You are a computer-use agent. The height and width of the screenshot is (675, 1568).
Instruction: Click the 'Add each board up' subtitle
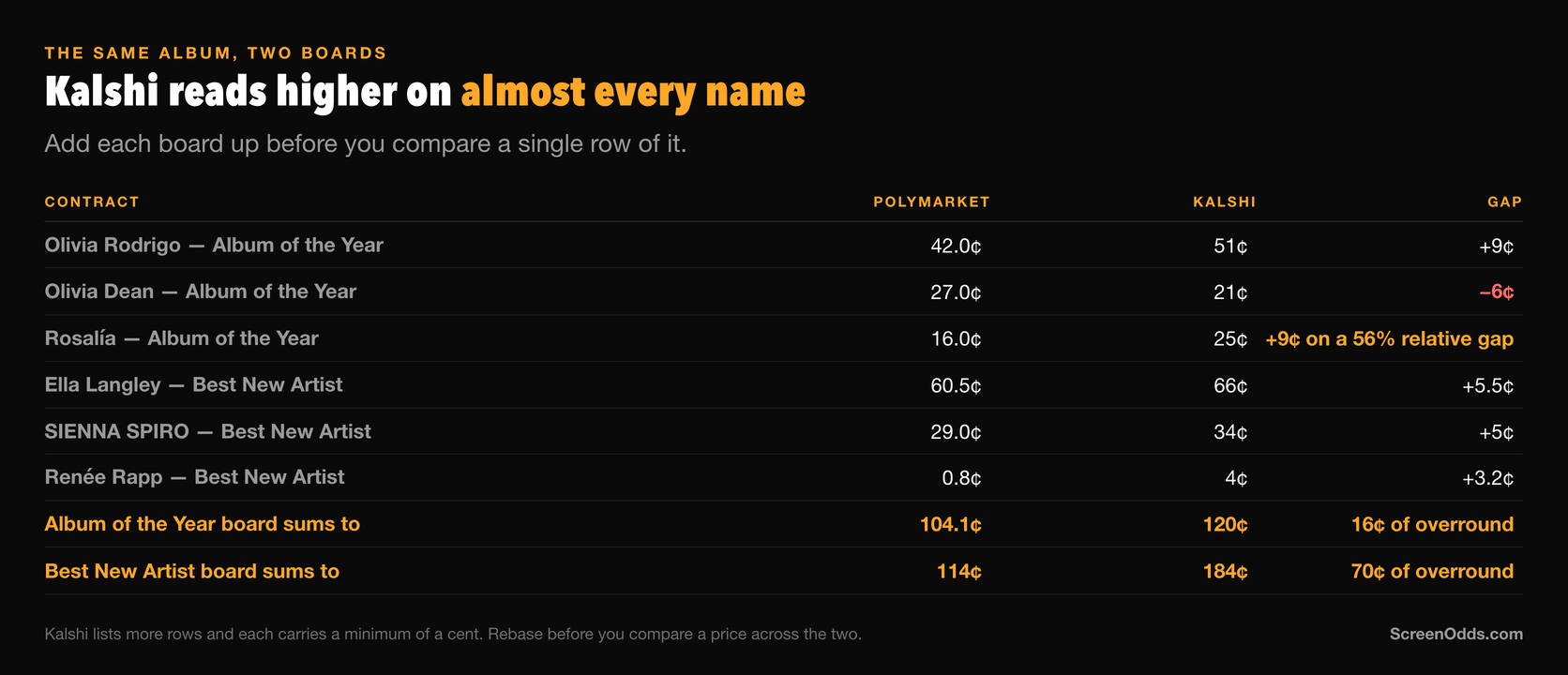(x=366, y=143)
